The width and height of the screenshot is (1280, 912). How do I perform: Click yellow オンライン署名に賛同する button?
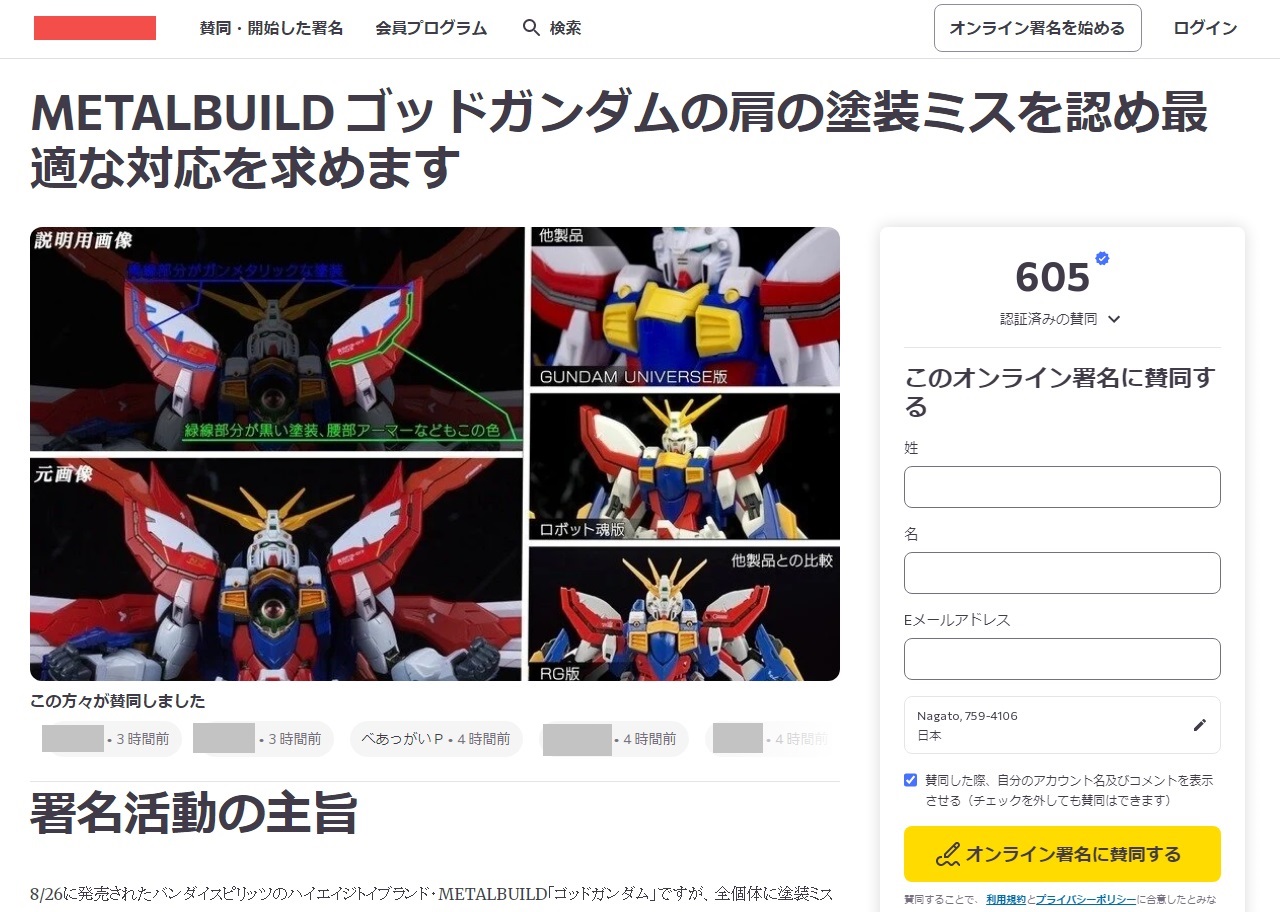point(1062,854)
